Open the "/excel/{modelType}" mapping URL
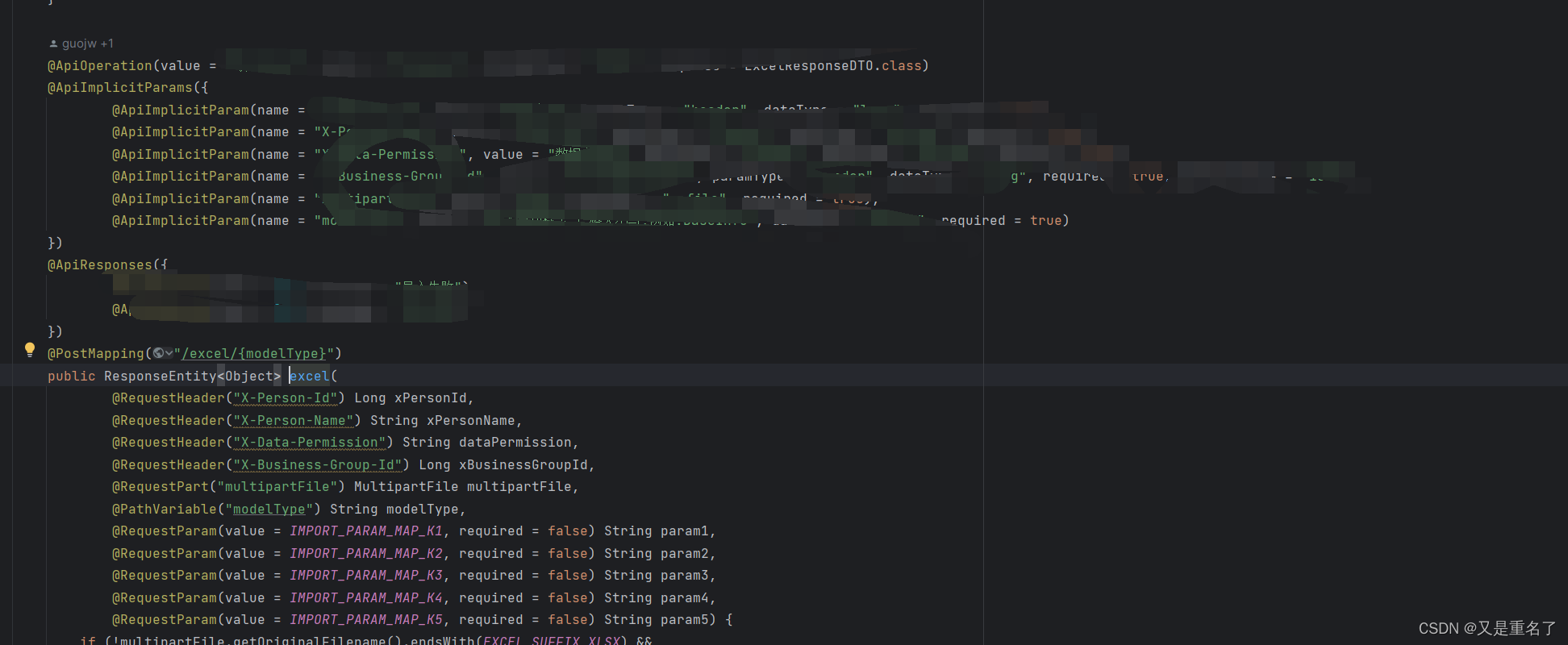 pyautogui.click(x=255, y=354)
